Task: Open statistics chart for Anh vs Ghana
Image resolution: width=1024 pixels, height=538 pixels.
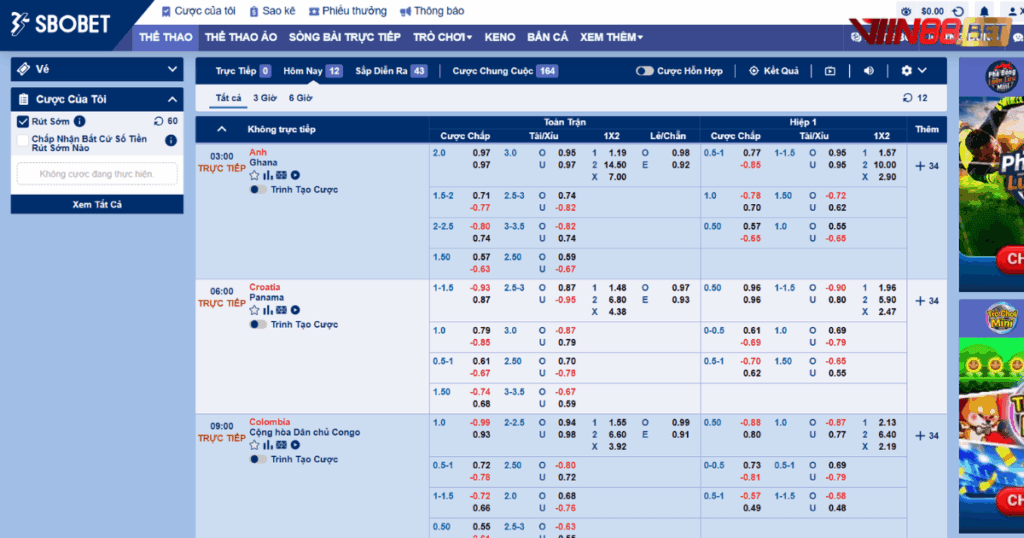Action: 268,175
